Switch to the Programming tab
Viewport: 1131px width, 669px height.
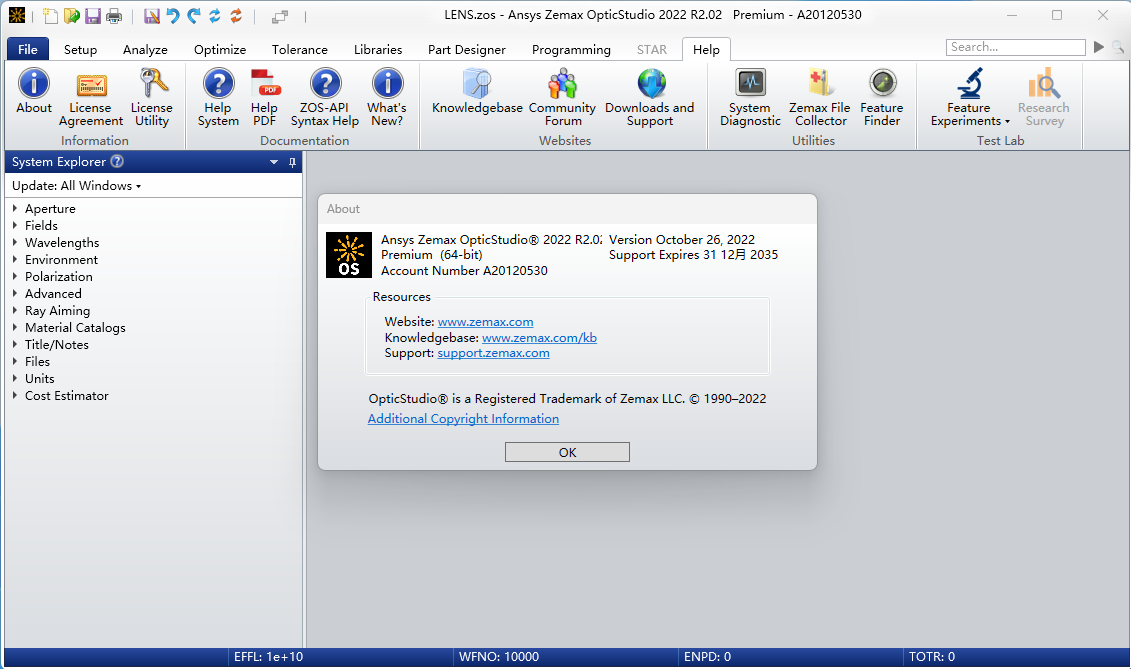571,49
